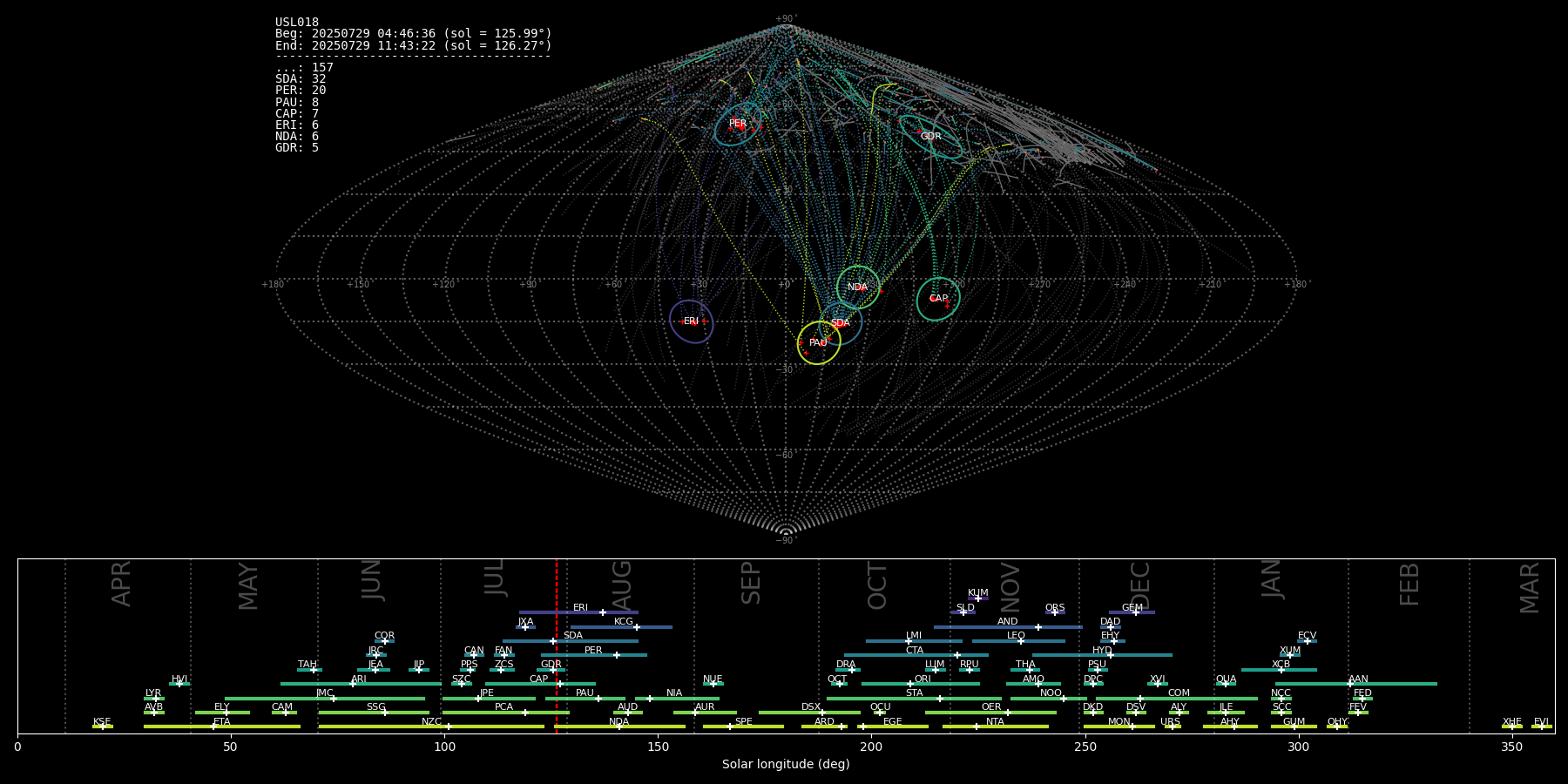Select the ORS shower label in the timeline
This screenshot has width=1568, height=784.
tap(1055, 608)
